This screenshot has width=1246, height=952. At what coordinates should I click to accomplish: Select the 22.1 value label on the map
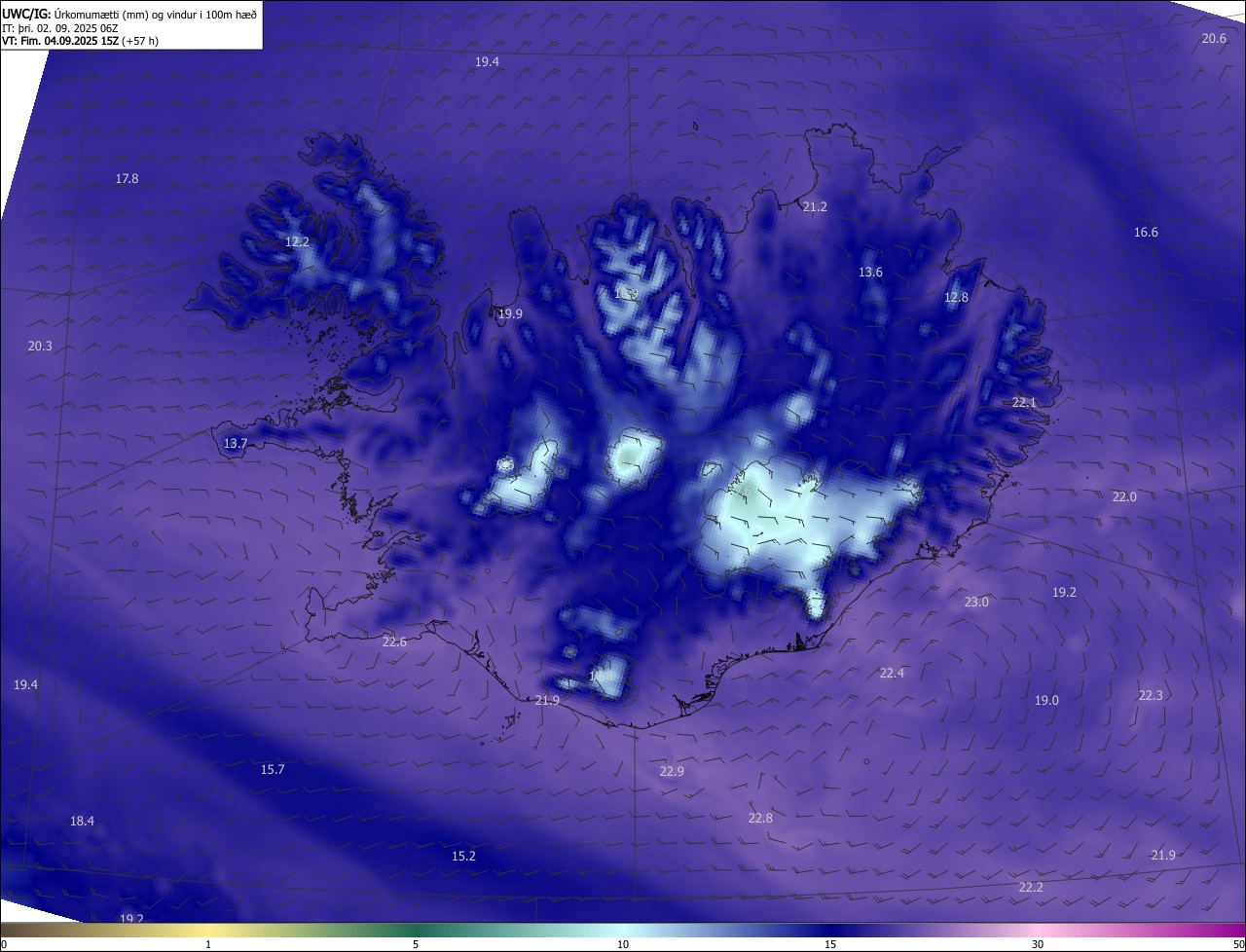coord(1025,403)
